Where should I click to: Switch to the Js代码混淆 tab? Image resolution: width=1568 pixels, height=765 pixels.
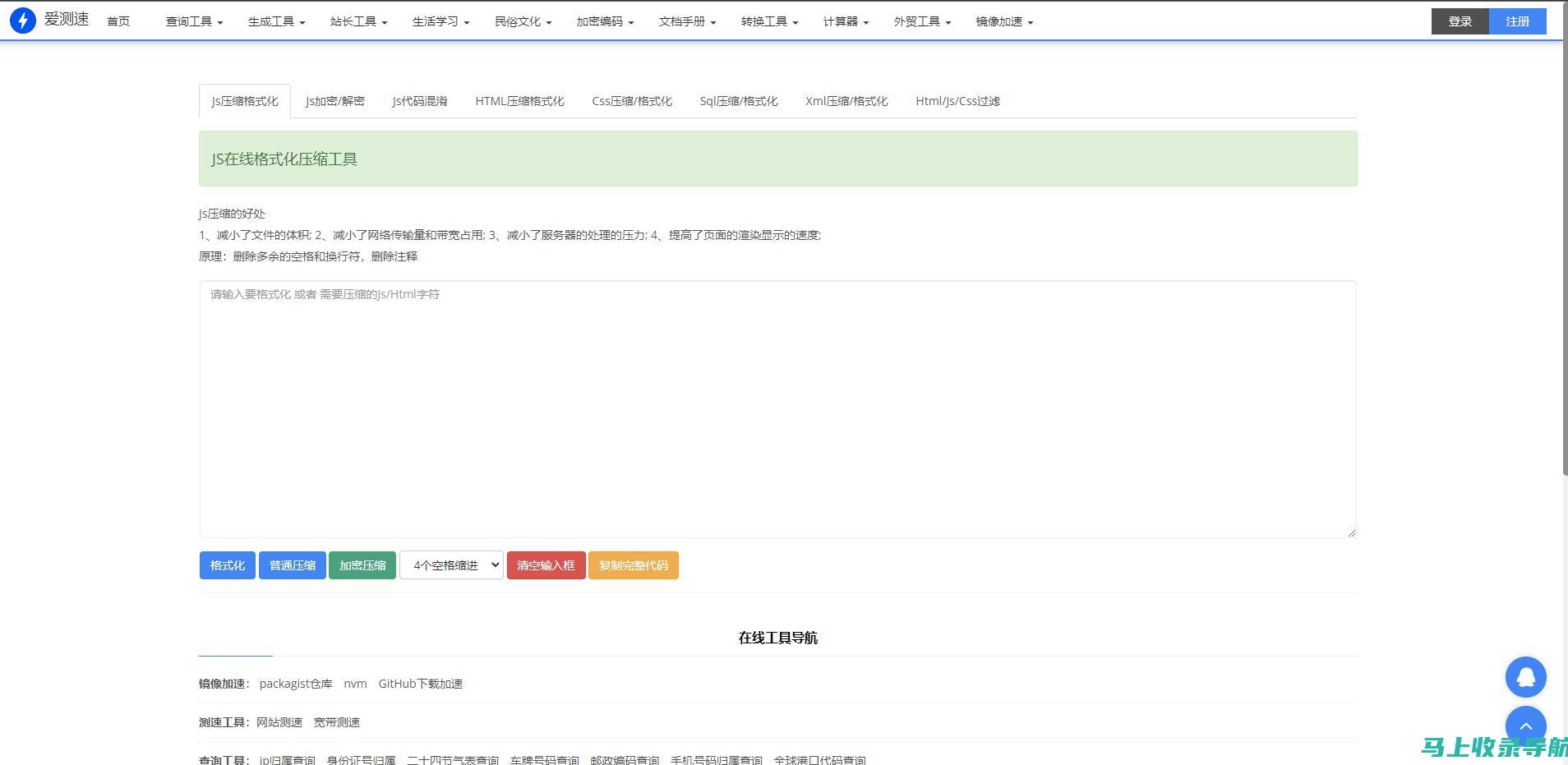420,101
